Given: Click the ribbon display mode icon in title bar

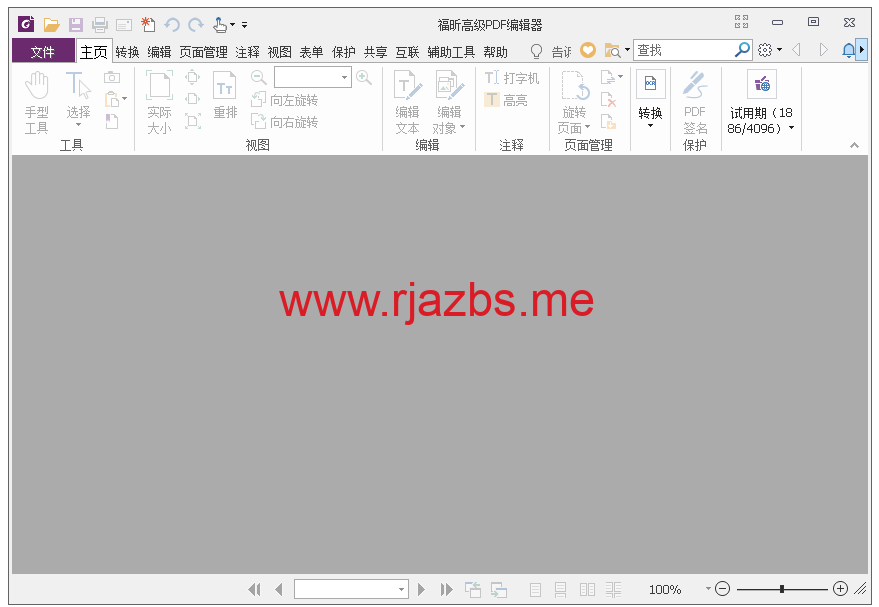Looking at the screenshot, I should click(741, 22).
